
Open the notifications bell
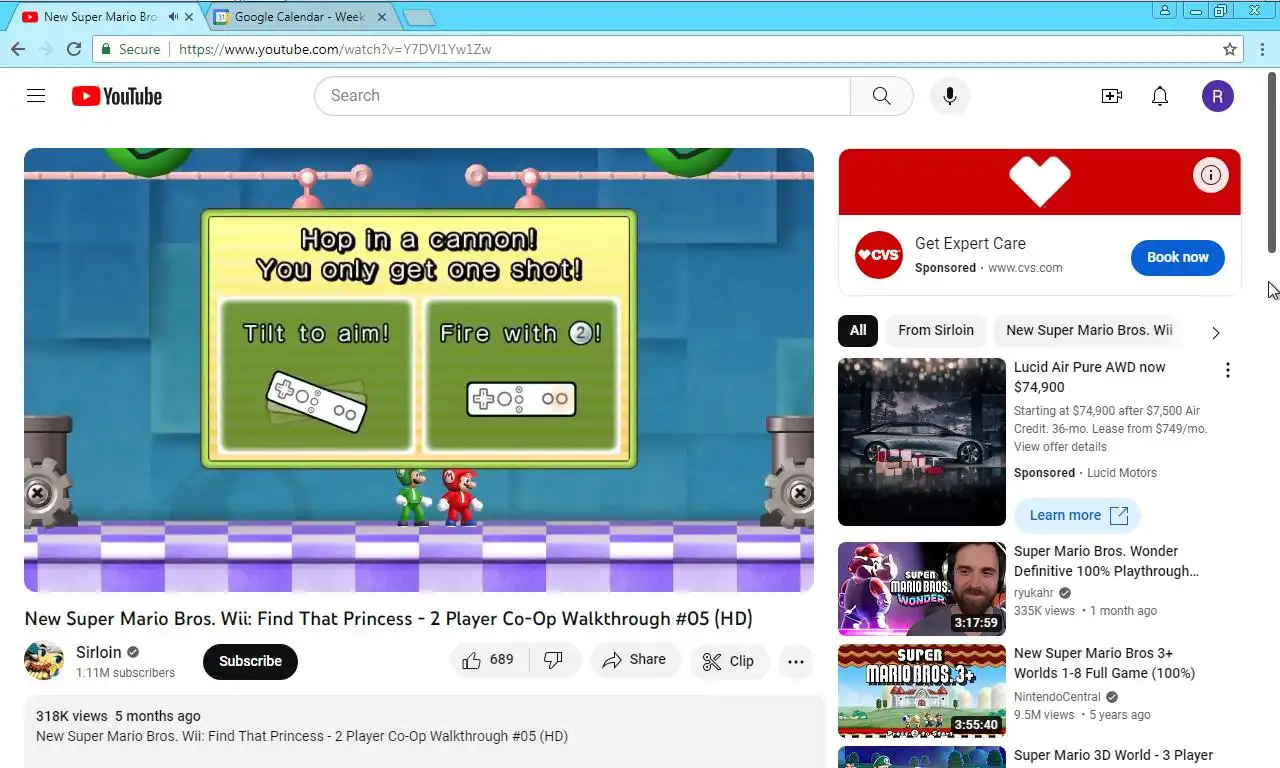[x=1160, y=96]
